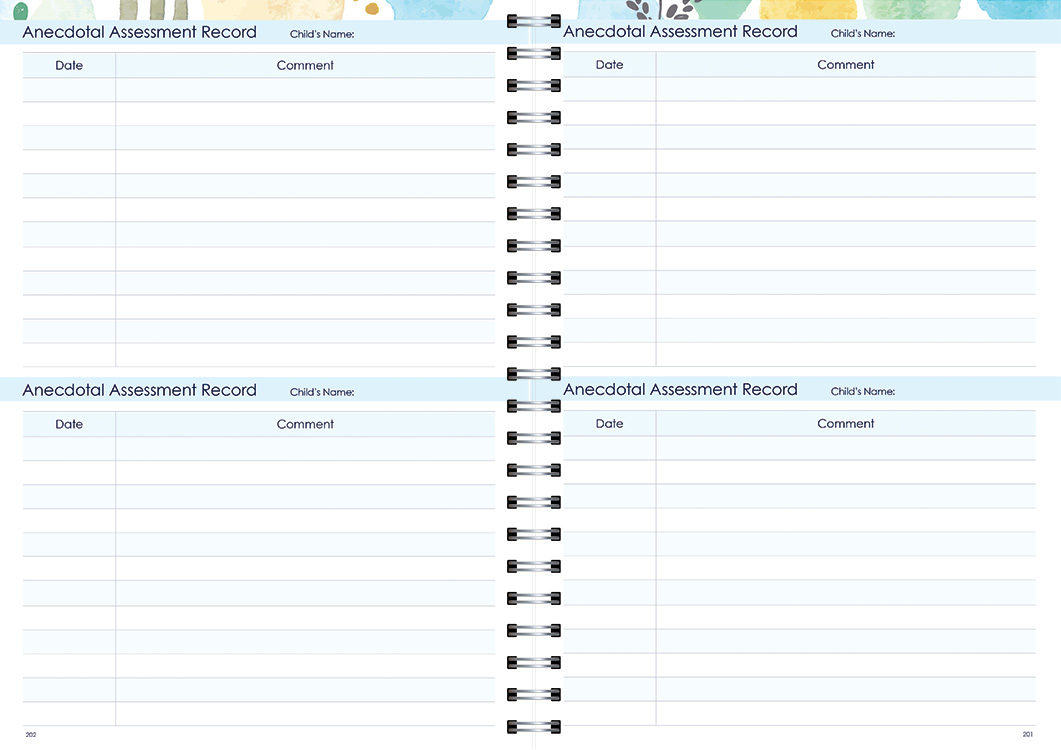Click the bottom-left Anecdotal Assessment Record title

pos(139,390)
